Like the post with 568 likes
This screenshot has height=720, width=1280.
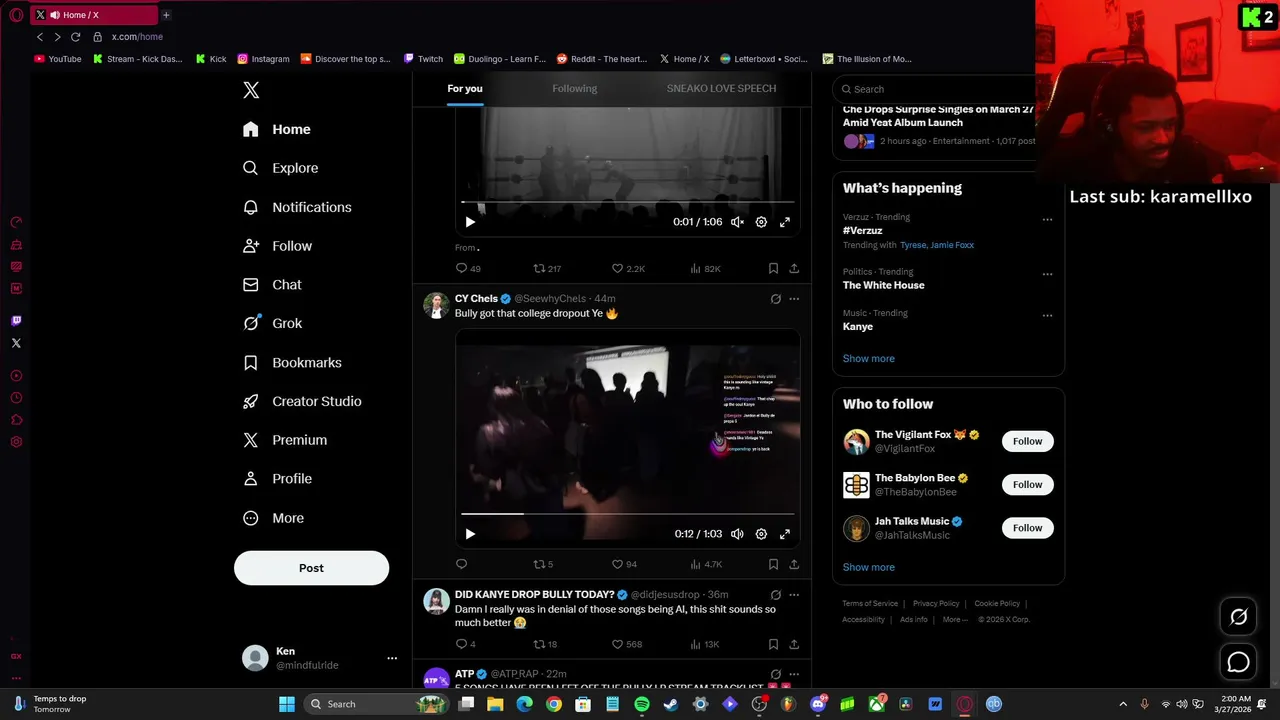tap(627, 644)
